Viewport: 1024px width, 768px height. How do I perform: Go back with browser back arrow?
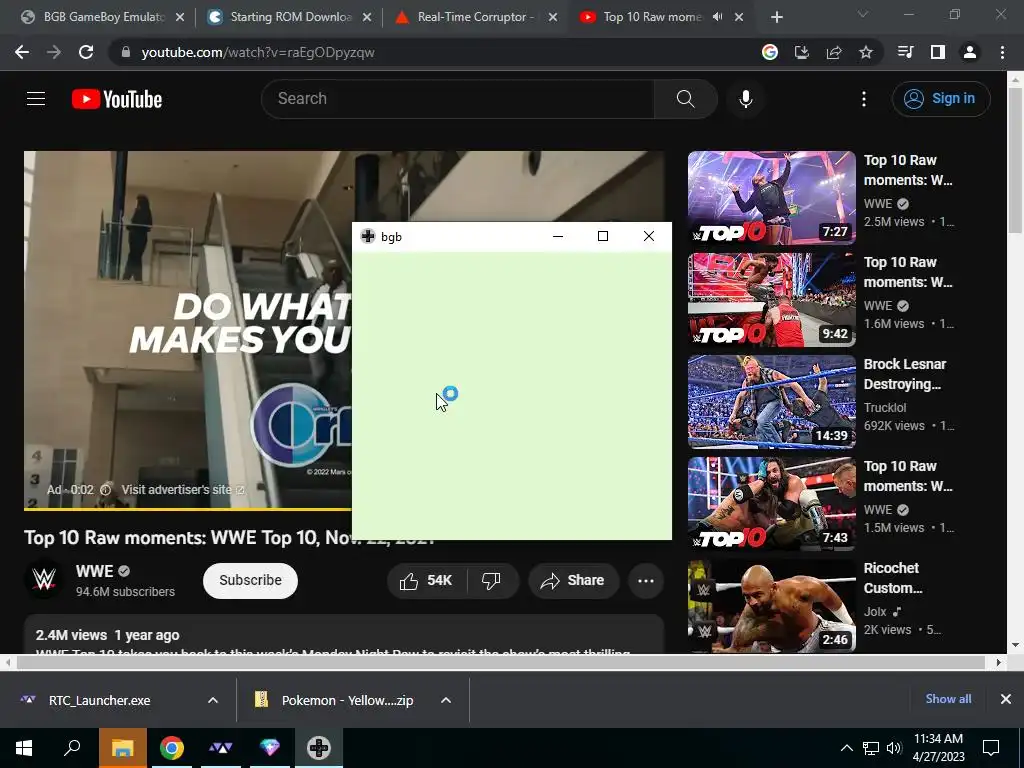22,52
